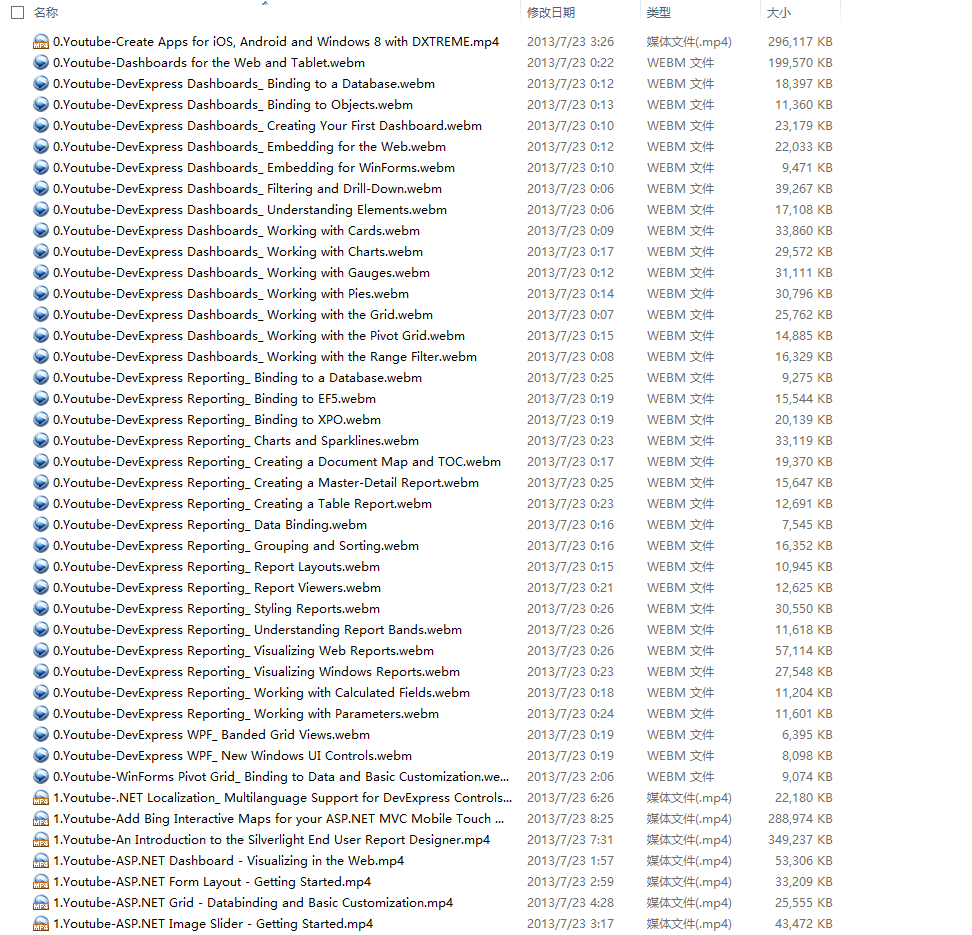The image size is (972, 935).
Task: Select file Grouping and Sorting.webm
Action: point(236,546)
